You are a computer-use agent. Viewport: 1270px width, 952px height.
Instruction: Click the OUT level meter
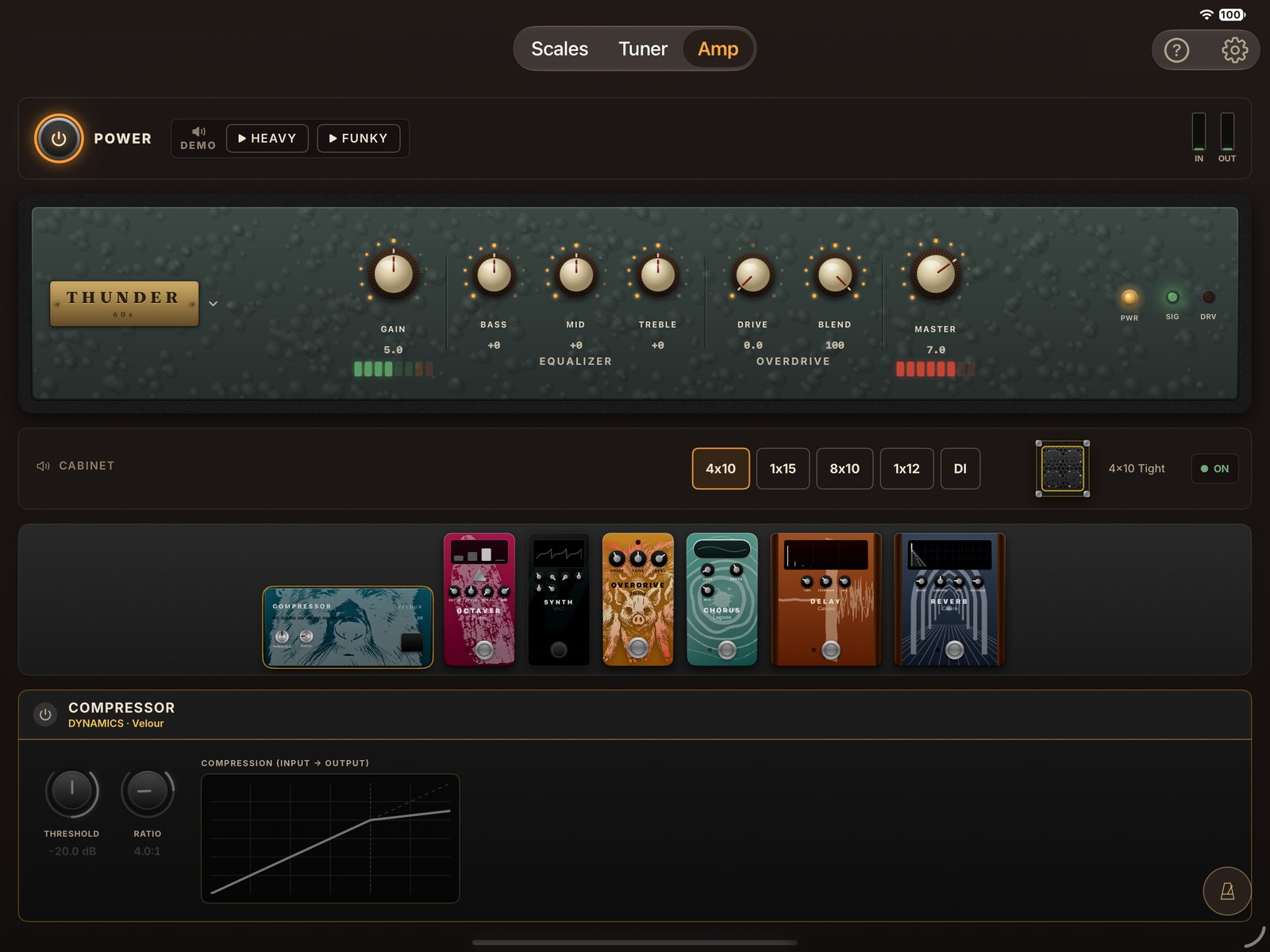pyautogui.click(x=1227, y=132)
